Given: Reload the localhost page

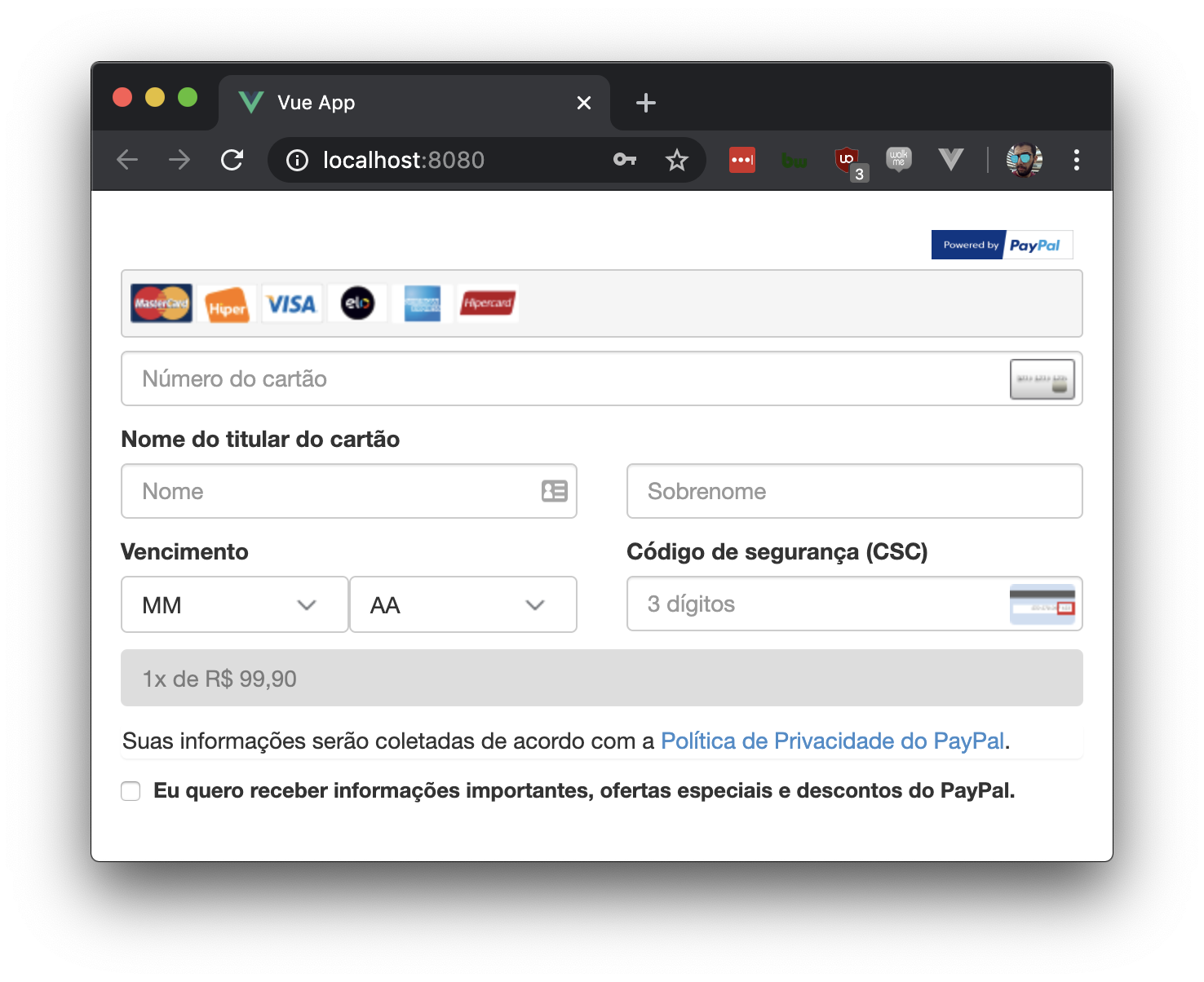Looking at the screenshot, I should point(232,160).
